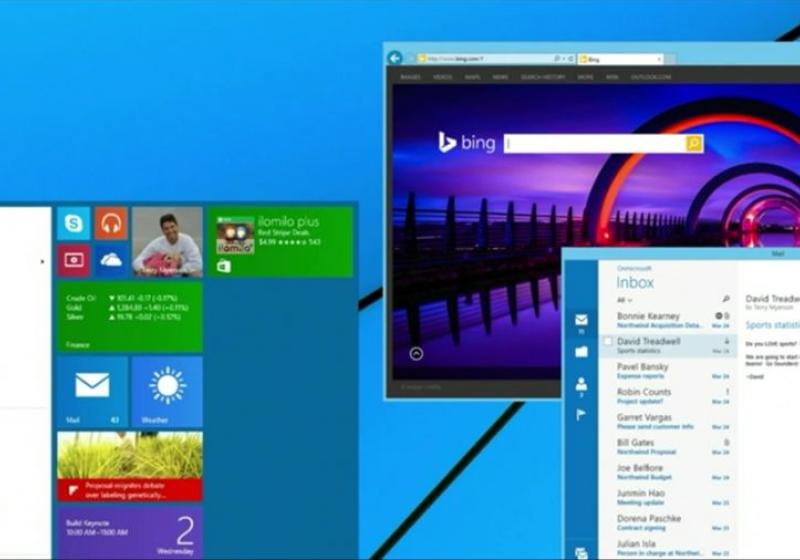Open the People tile with man's photo
This screenshot has height=560, width=800.
(x=167, y=242)
